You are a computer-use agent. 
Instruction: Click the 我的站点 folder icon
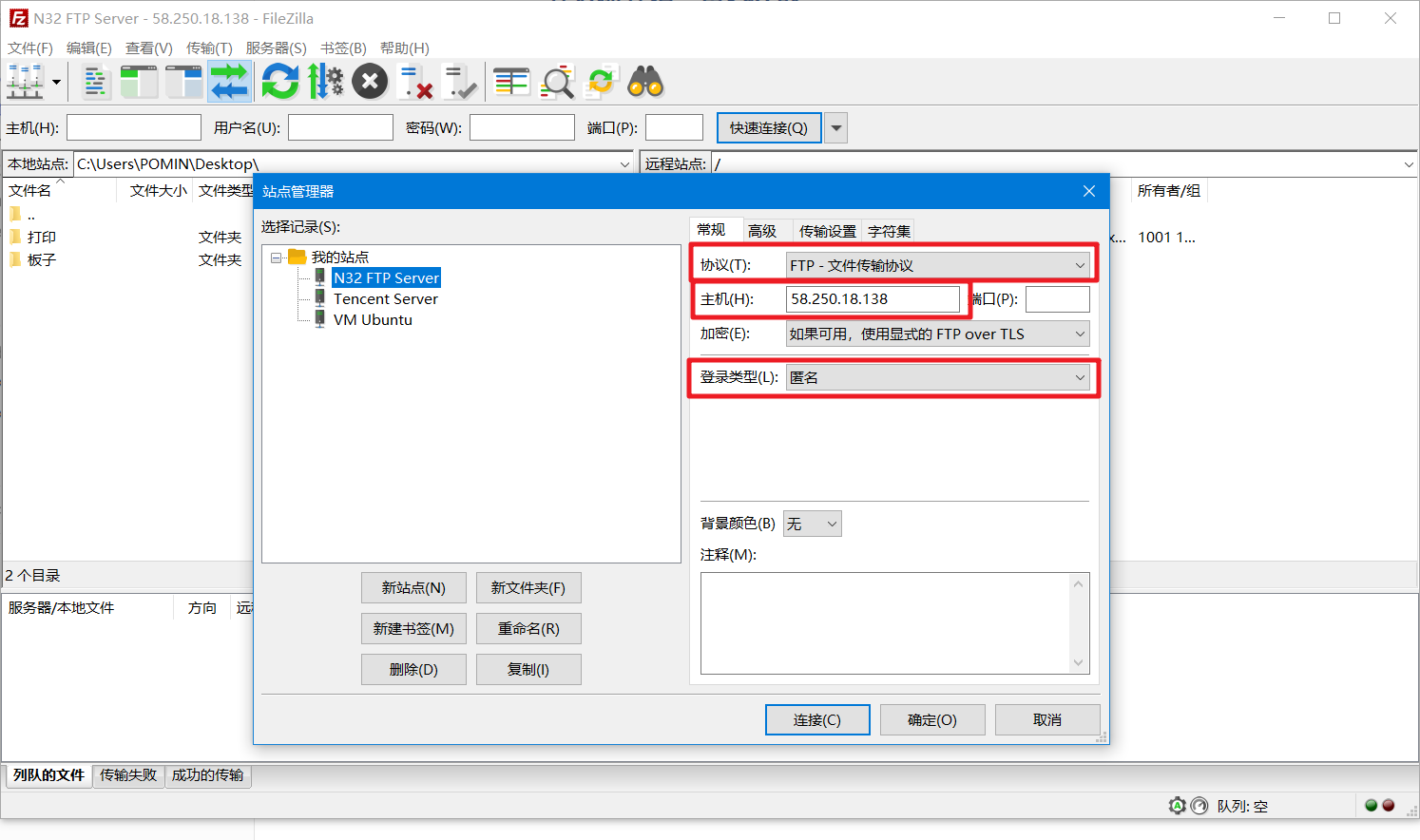coord(297,257)
